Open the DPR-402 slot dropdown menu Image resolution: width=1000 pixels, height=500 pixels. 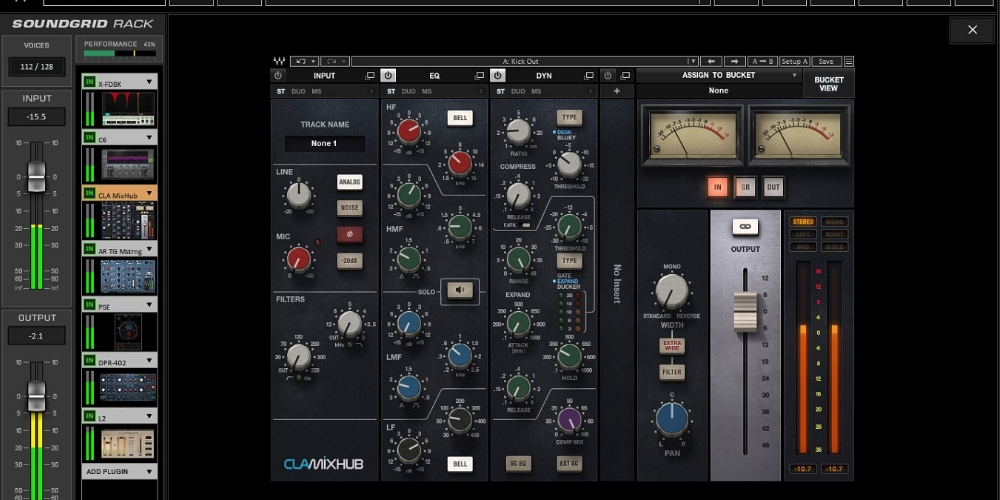point(149,361)
